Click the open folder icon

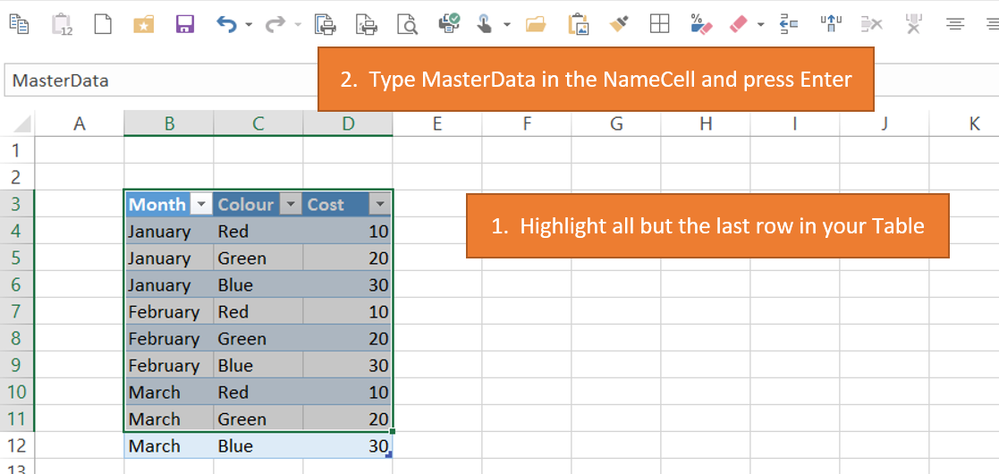click(536, 24)
